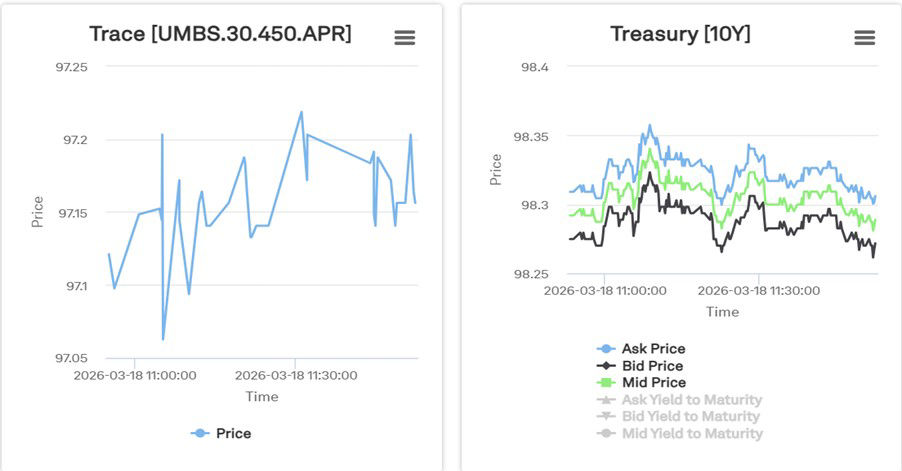Click the blue Ask Price legend marker
This screenshot has height=471, width=902.
point(605,349)
